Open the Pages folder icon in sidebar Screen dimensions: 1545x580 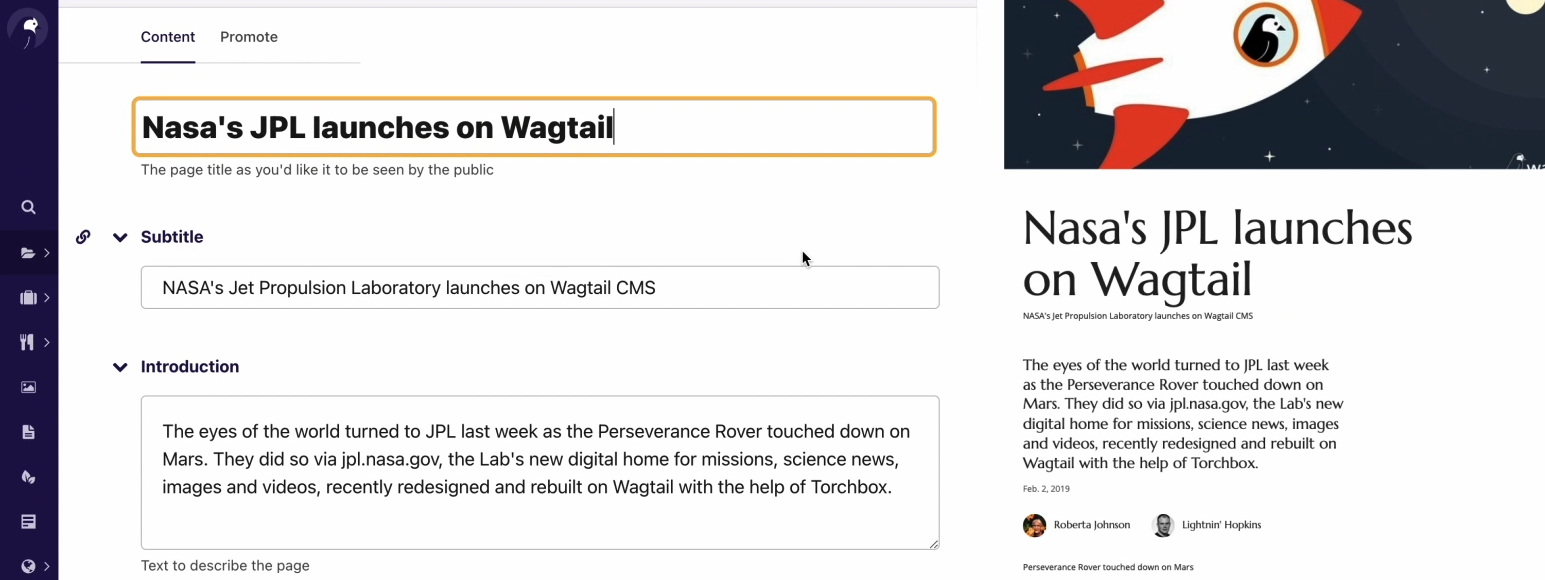click(x=28, y=253)
